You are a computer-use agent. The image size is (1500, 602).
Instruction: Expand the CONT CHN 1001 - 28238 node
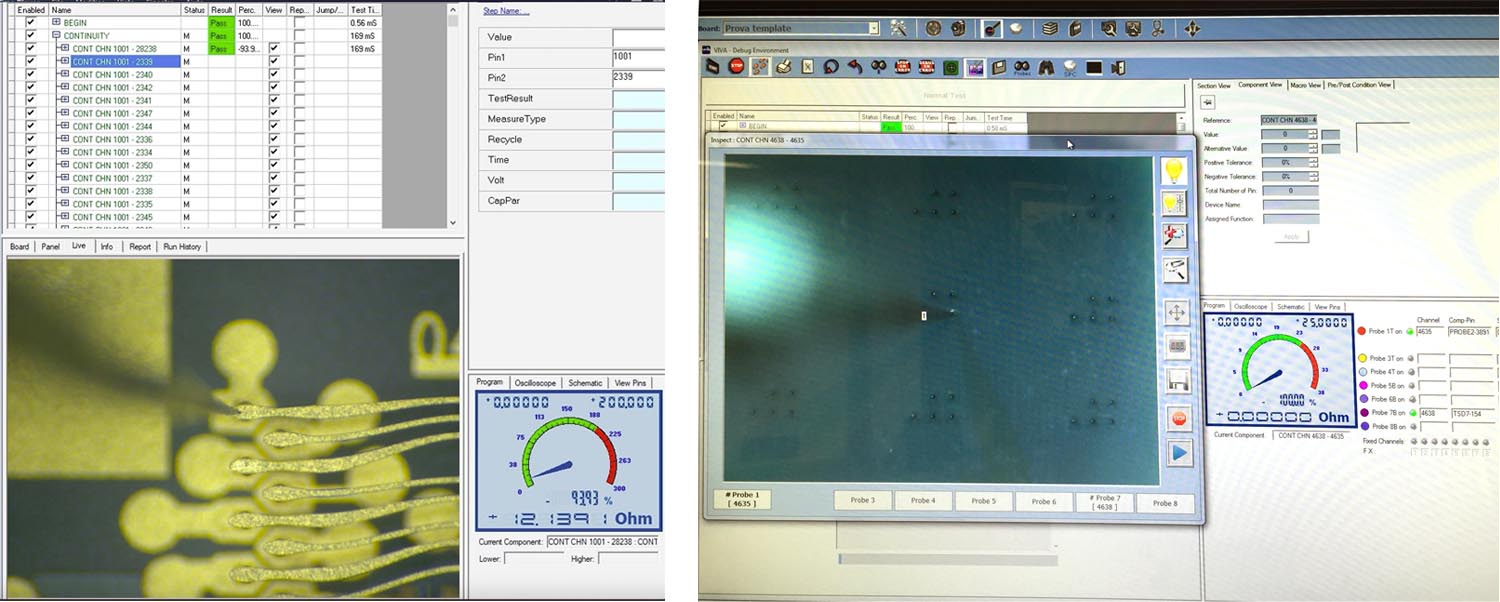coord(64,48)
